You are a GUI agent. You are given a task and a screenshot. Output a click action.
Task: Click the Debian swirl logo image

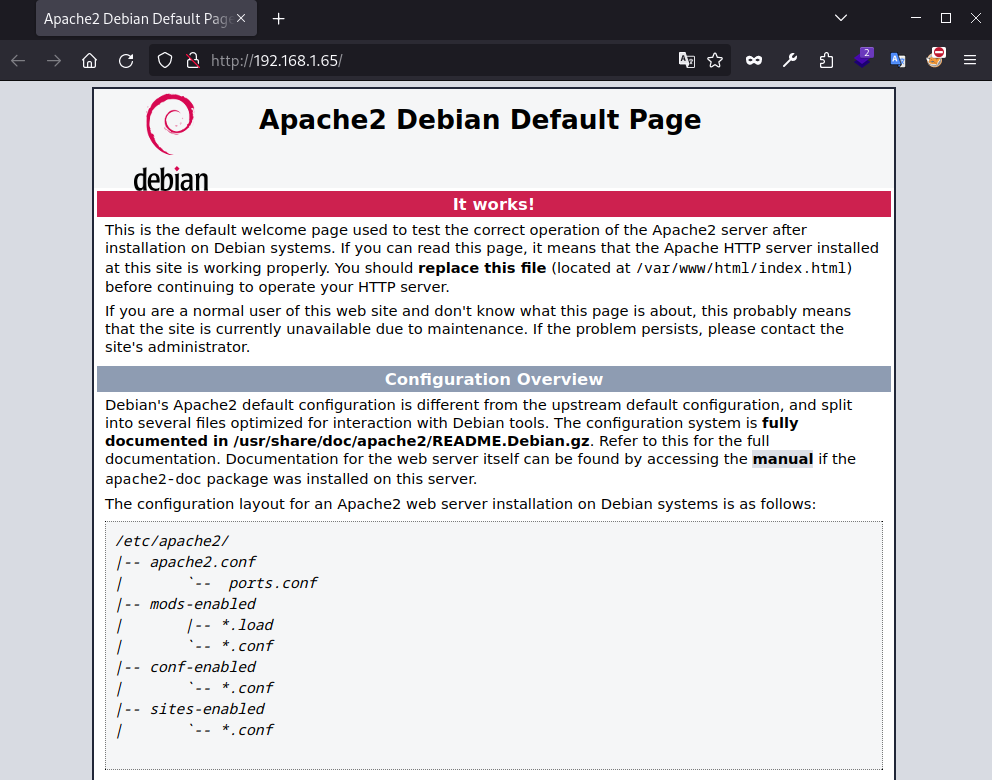point(171,142)
